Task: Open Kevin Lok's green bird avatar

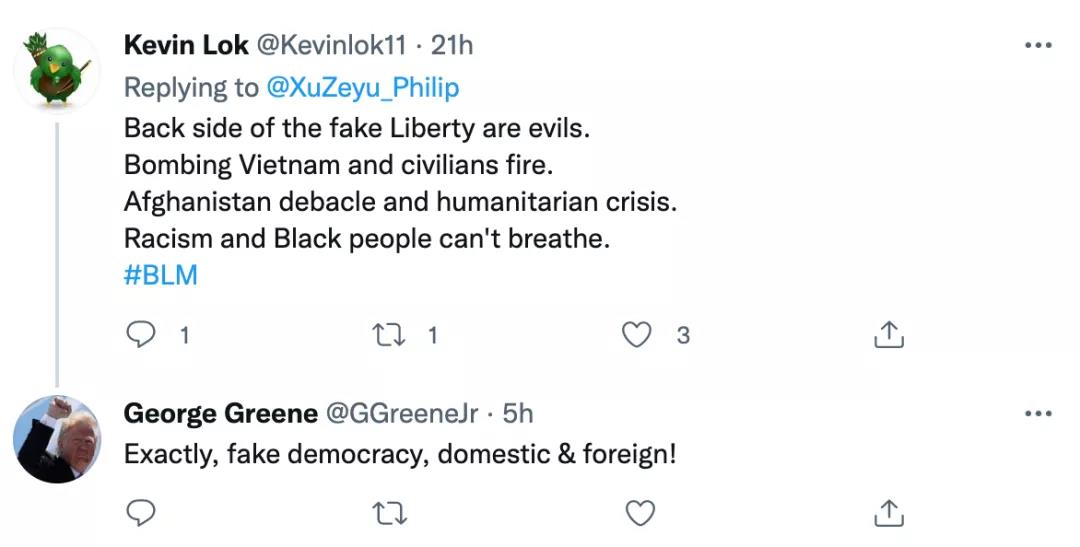Action: [58, 70]
